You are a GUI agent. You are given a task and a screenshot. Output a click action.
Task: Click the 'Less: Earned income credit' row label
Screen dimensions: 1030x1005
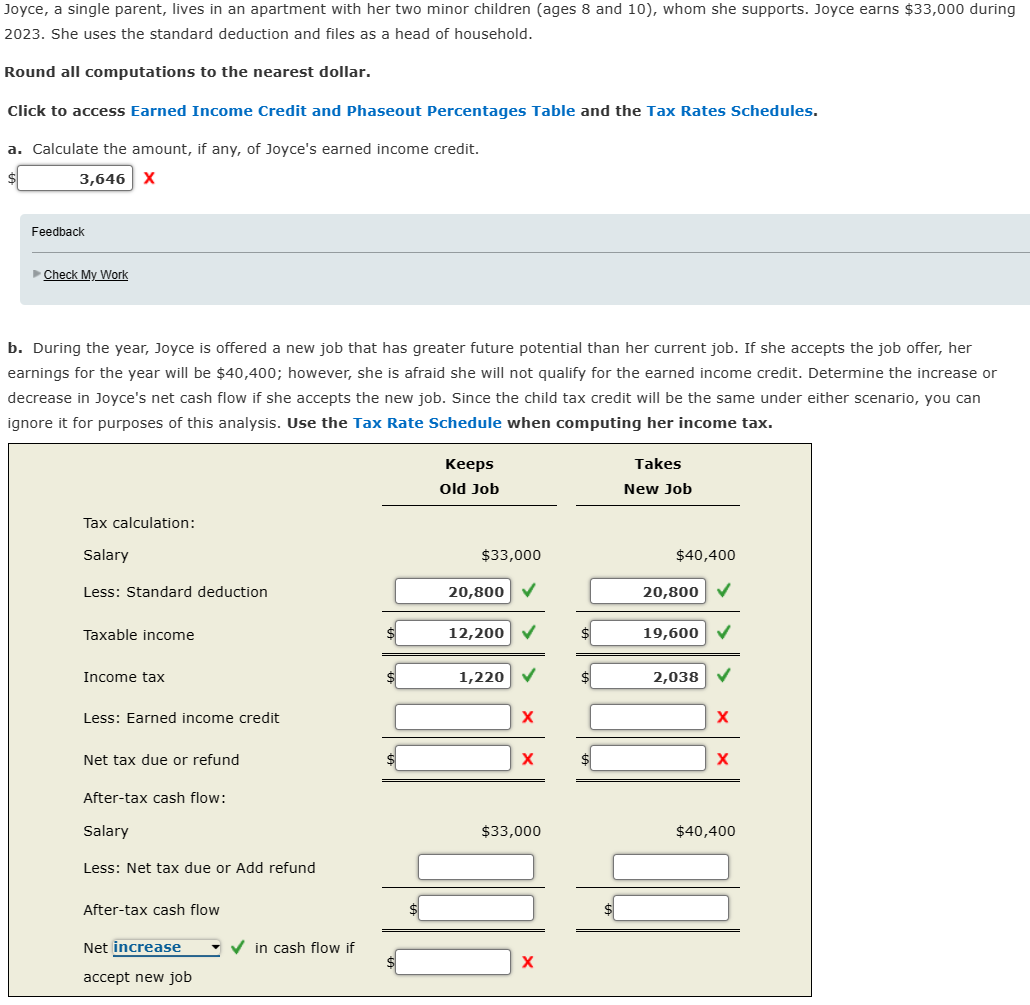(x=181, y=718)
